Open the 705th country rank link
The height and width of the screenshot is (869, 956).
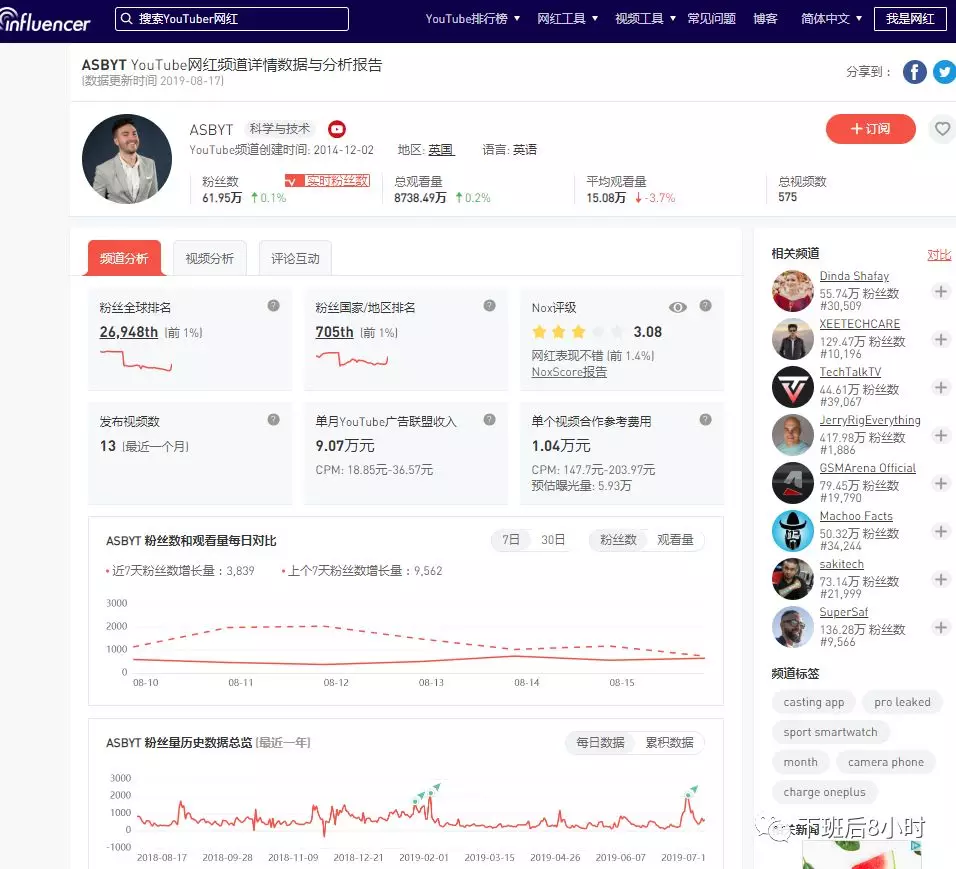(x=334, y=332)
